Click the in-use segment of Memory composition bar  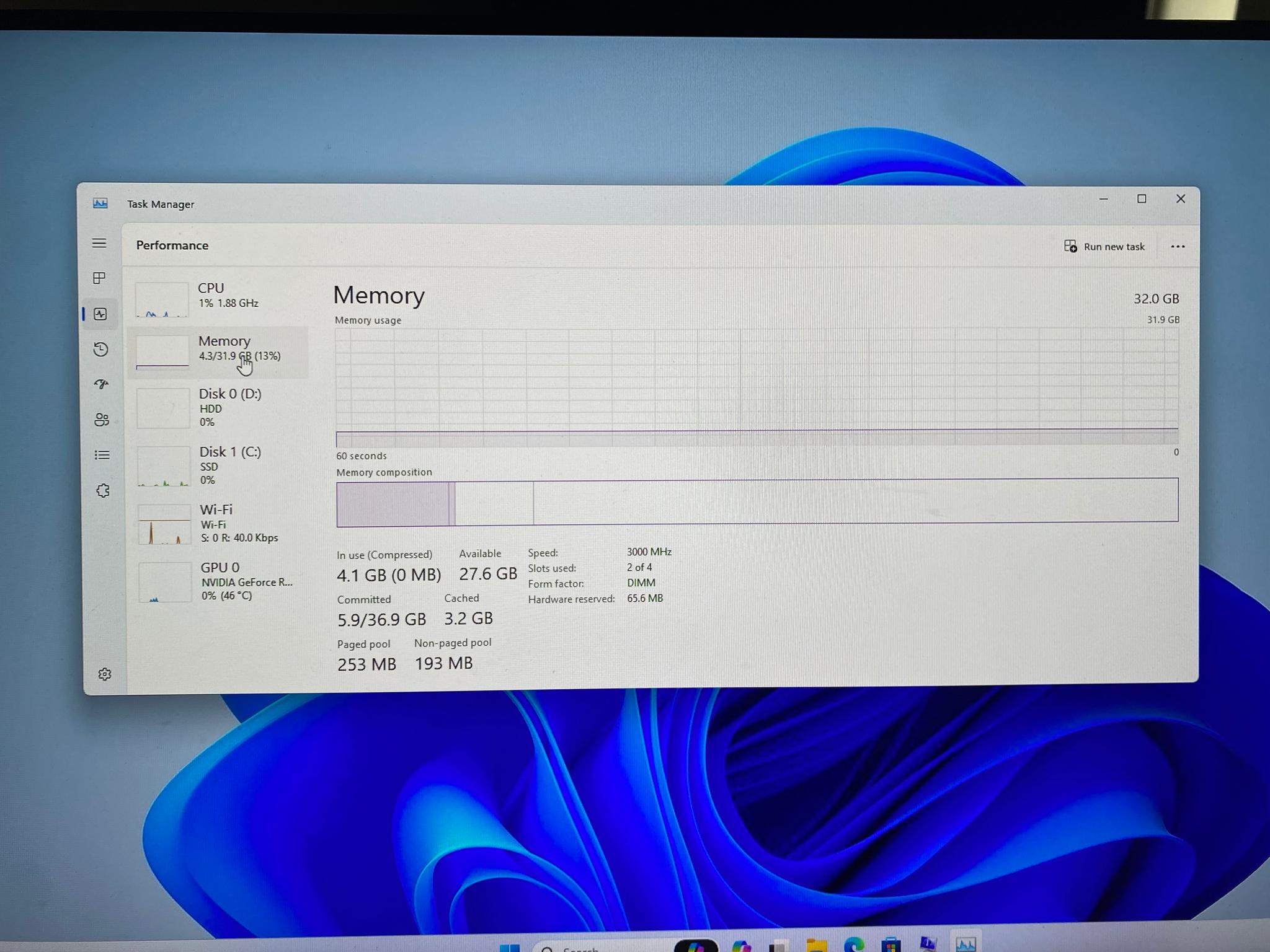393,504
